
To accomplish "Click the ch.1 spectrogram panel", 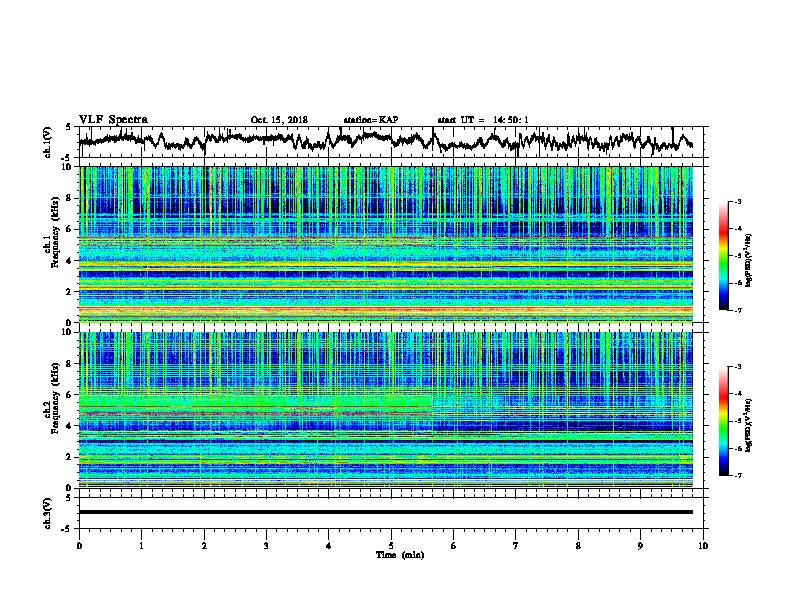I will pos(386,244).
